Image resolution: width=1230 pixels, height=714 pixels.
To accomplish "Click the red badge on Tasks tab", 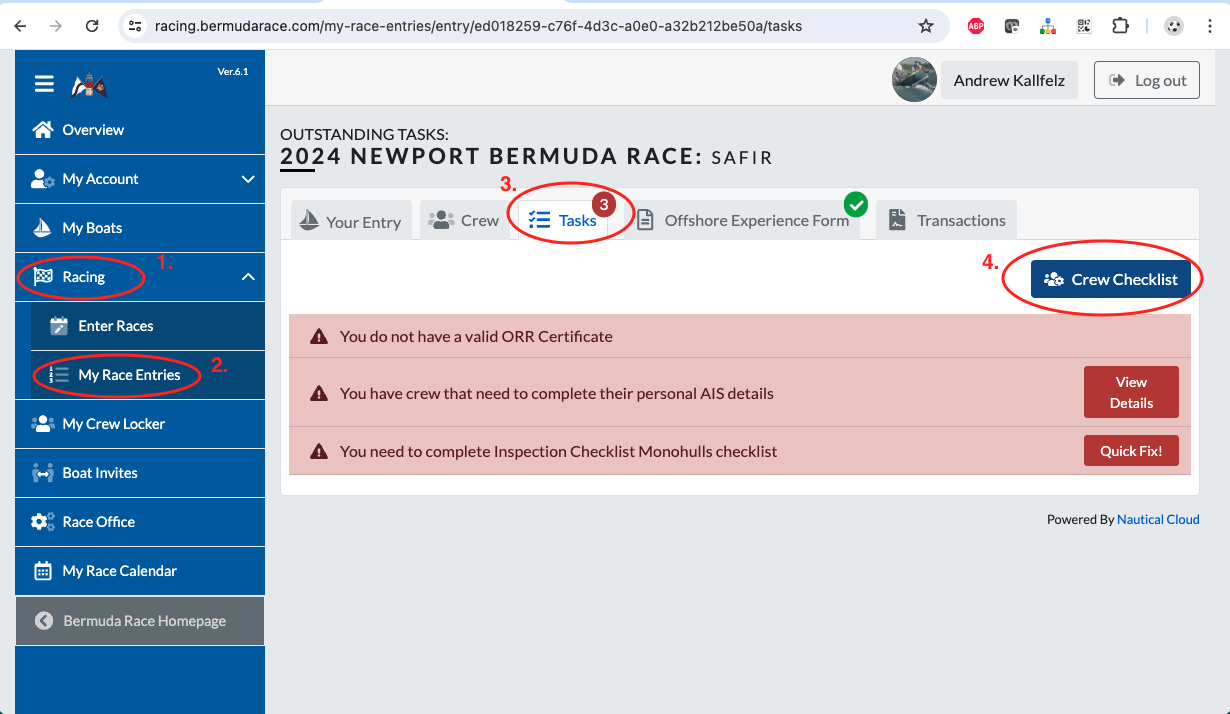I will click(603, 204).
